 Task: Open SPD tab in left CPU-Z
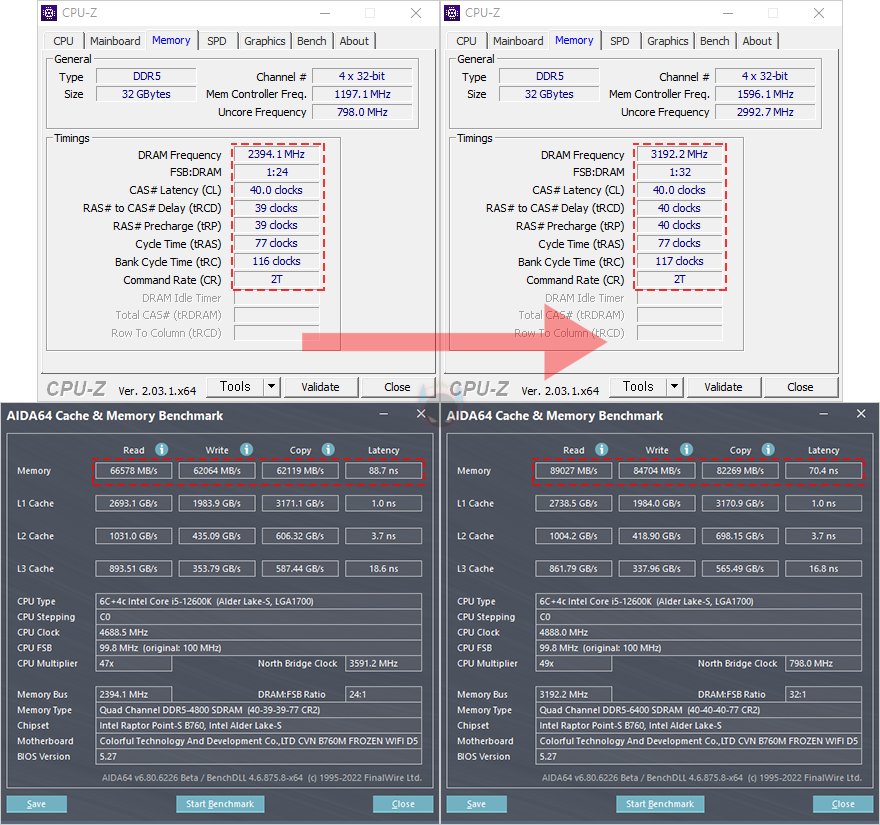pos(217,41)
